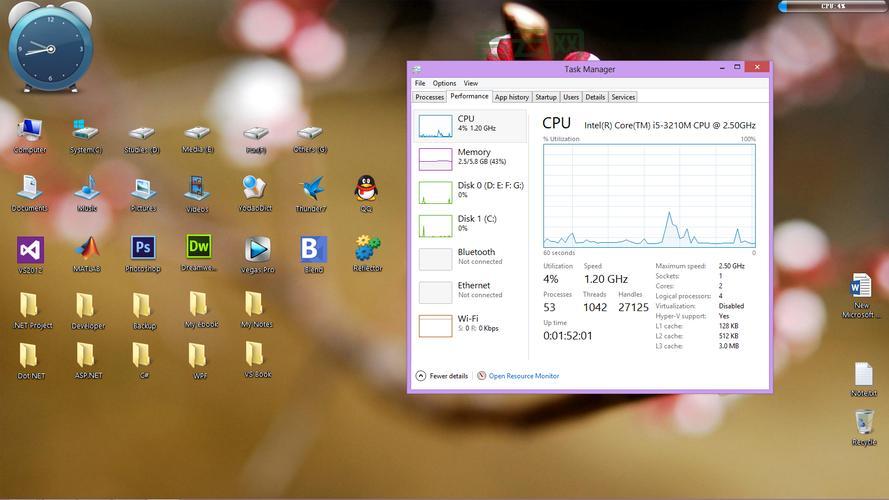
Task: Switch to the Services tab
Action: (623, 97)
